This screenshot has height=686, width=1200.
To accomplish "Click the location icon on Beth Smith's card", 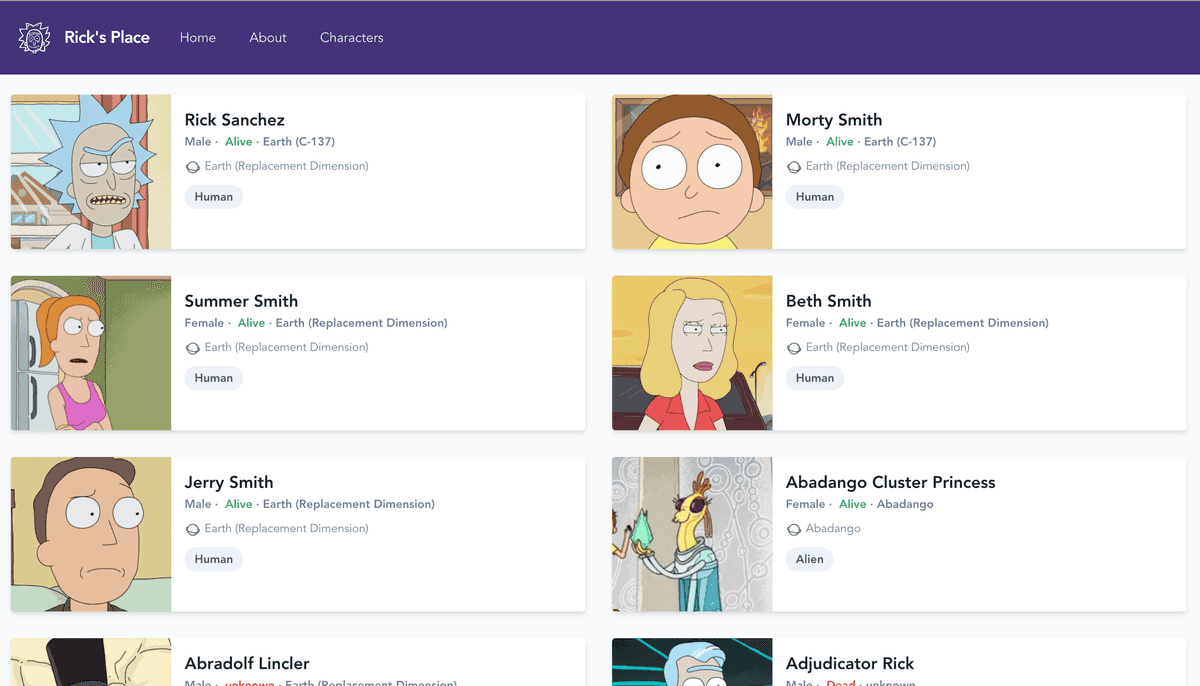I will point(793,347).
